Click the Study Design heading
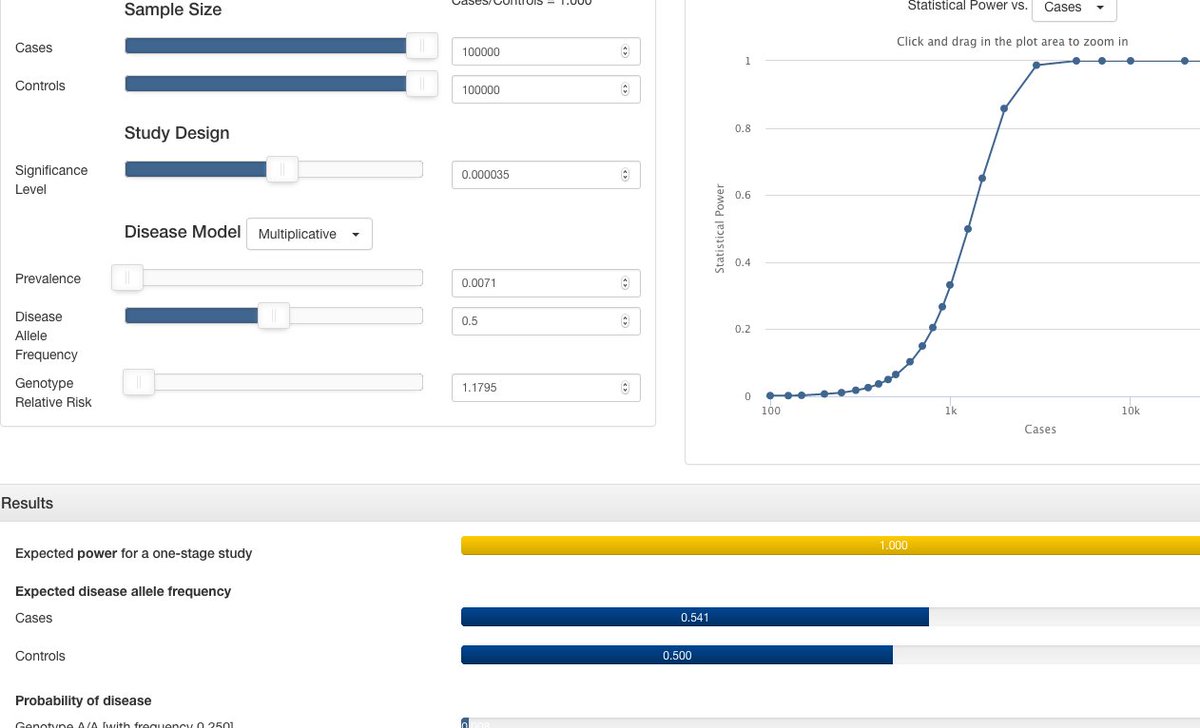The width and height of the screenshot is (1200, 728). 177,133
